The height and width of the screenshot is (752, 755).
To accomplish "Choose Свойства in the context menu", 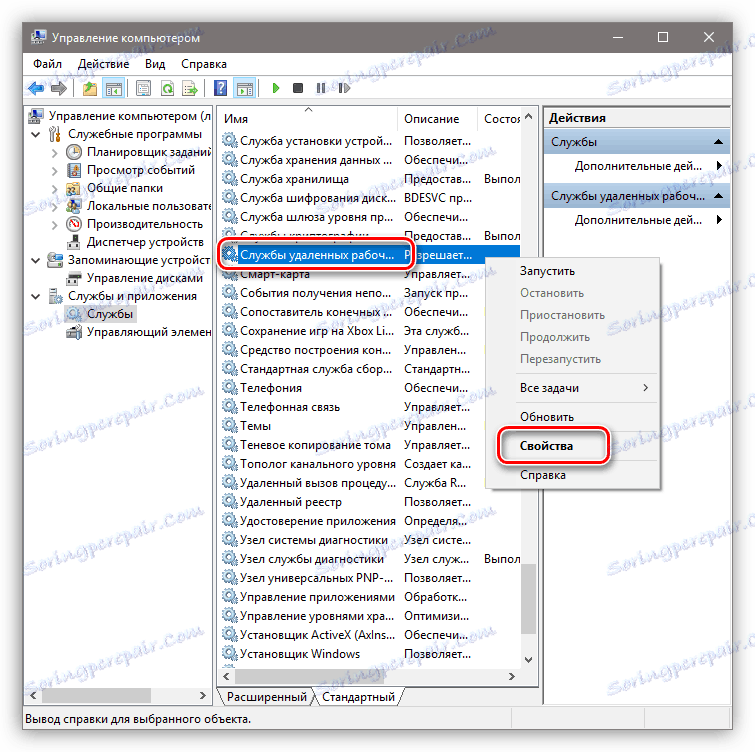I will [x=547, y=446].
